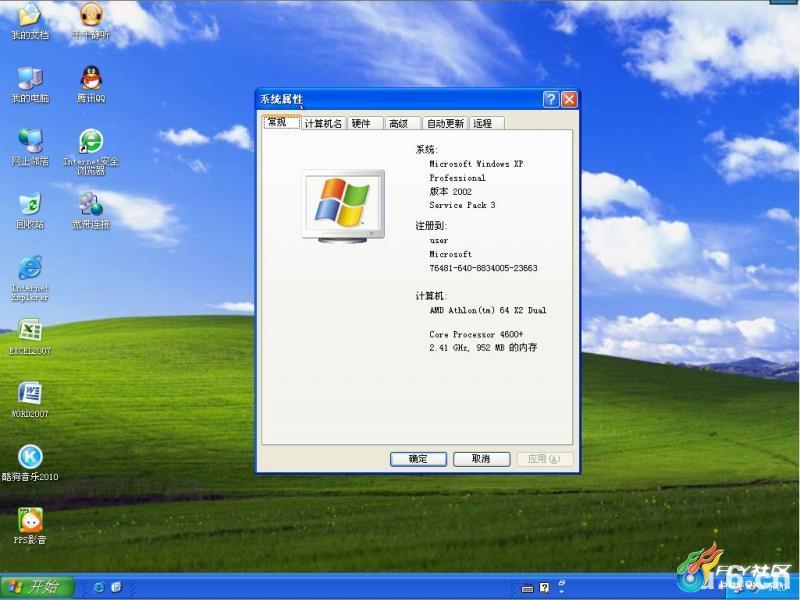Click the Windows XP logo monitor image

343,206
